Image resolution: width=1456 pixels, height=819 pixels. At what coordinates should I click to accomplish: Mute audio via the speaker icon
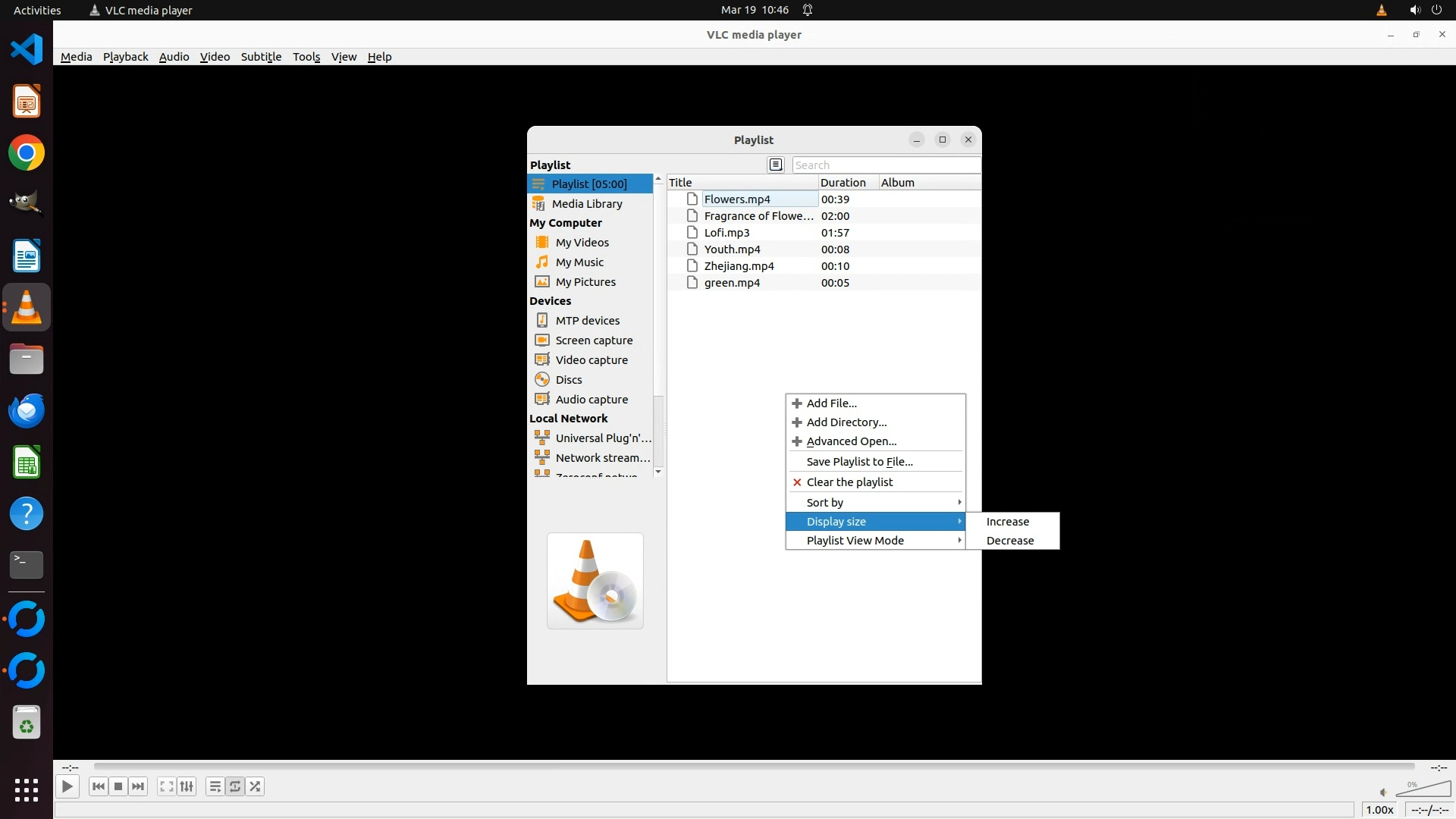[x=1383, y=792]
